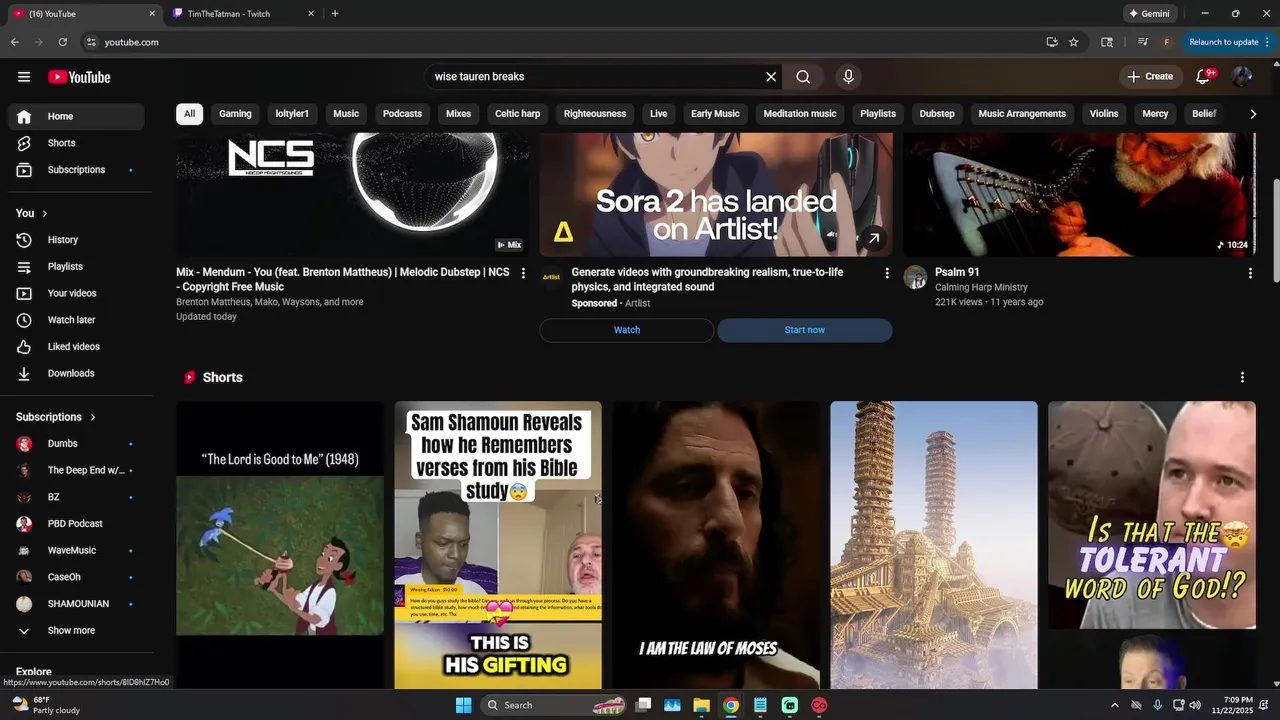This screenshot has width=1280, height=720.
Task: Open Liked videos list
Action: [76, 347]
